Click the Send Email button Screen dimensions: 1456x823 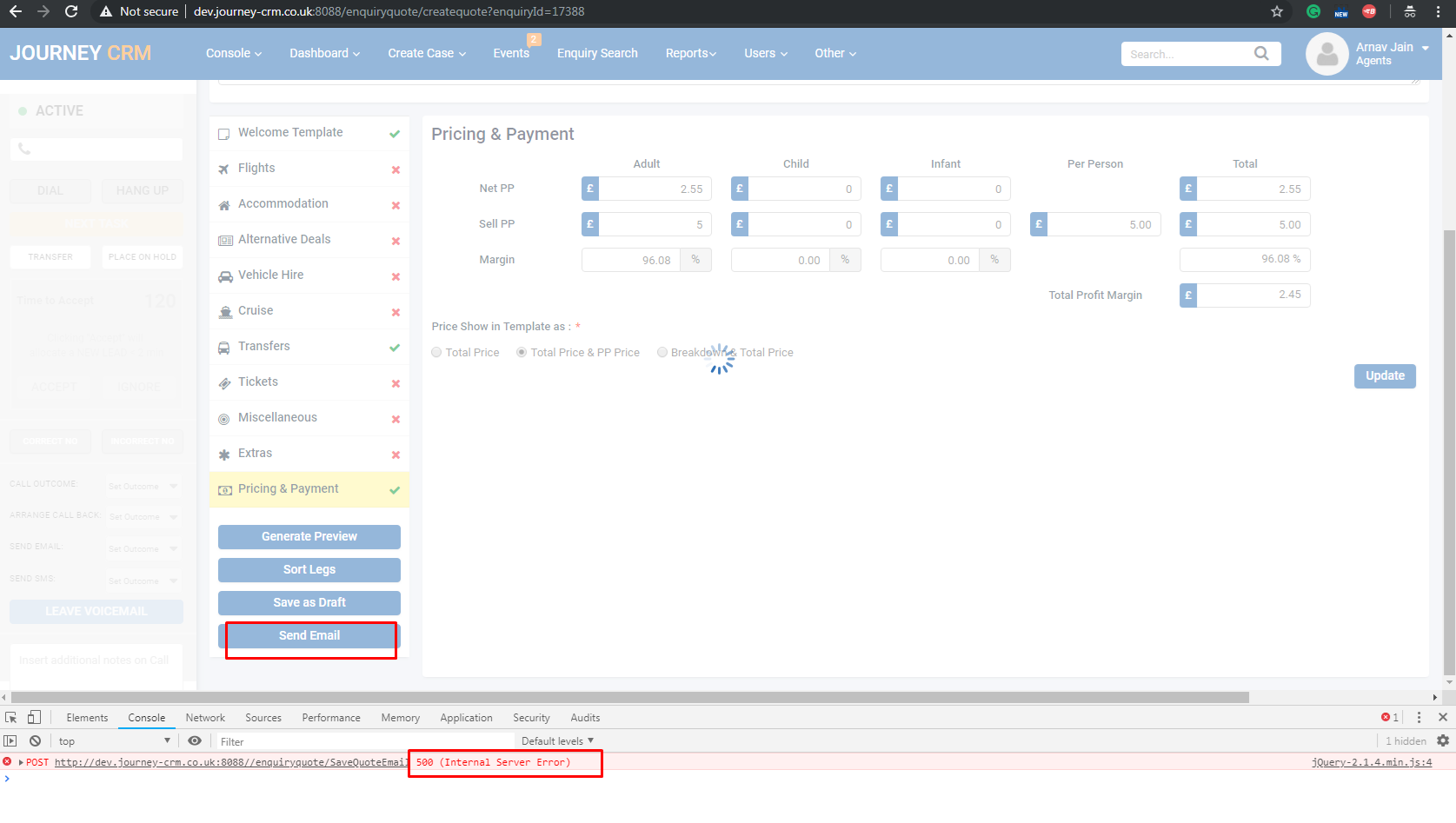(309, 636)
